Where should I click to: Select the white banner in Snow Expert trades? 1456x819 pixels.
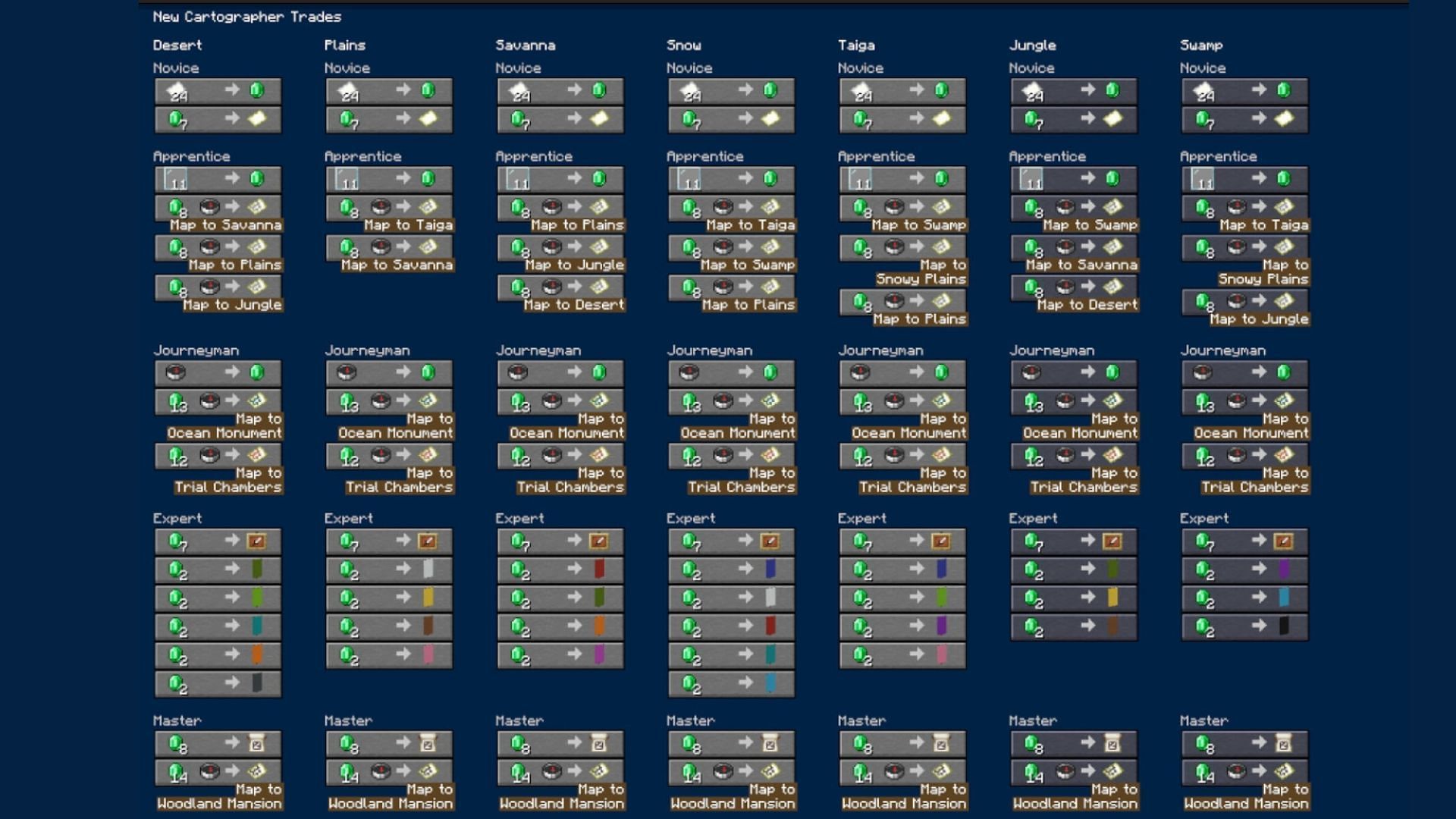tap(770, 598)
